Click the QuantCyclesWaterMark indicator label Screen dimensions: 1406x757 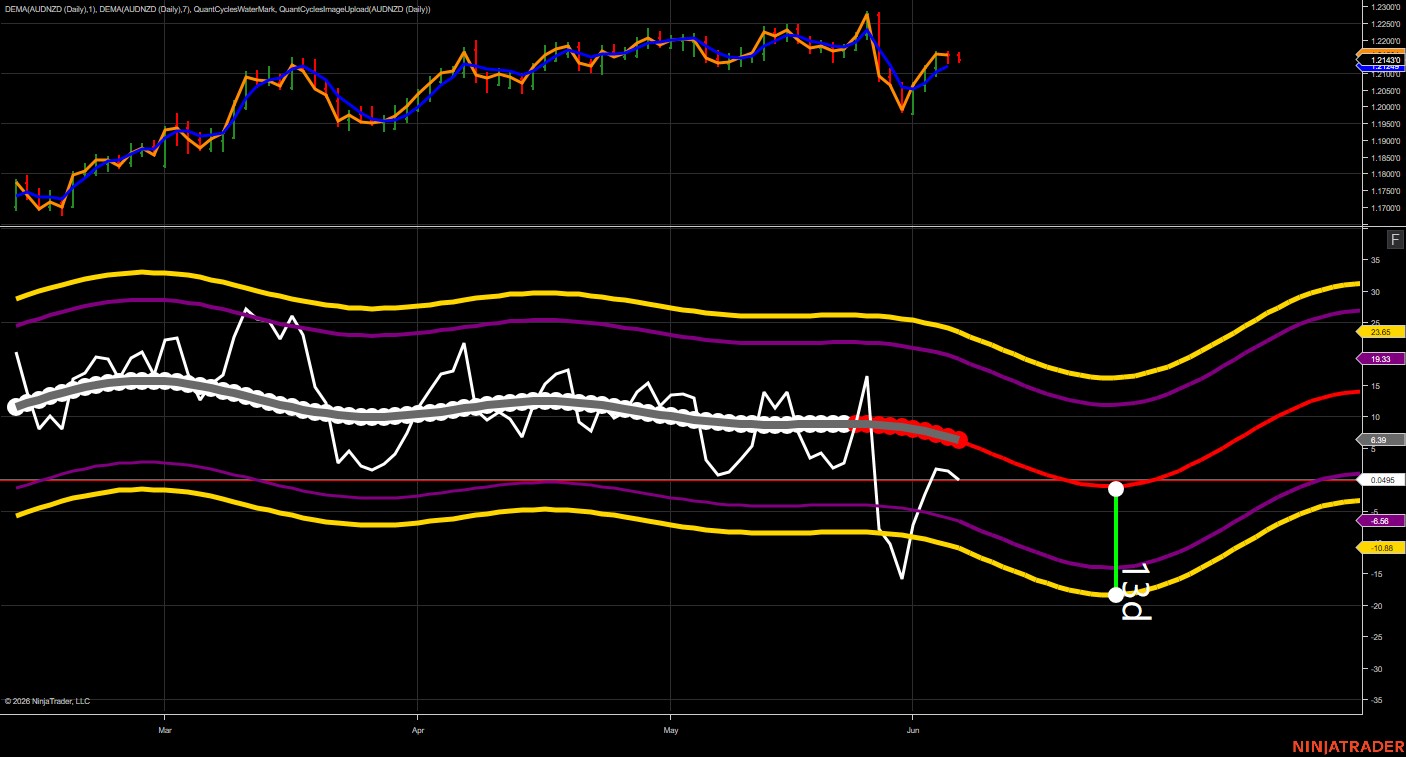point(235,9)
